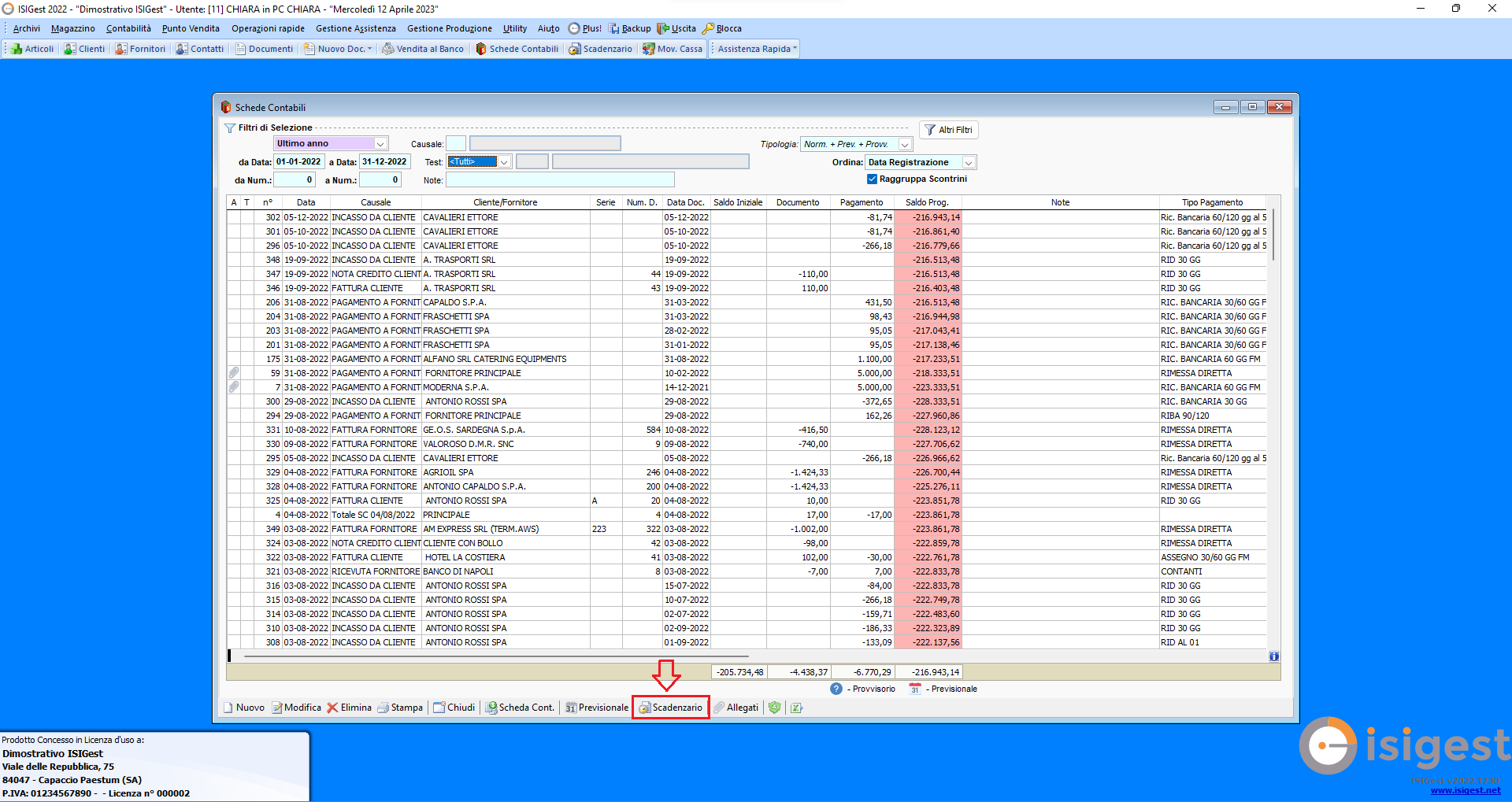The height and width of the screenshot is (802, 1512).
Task: Open Vendita al Banco
Action: tap(423, 49)
